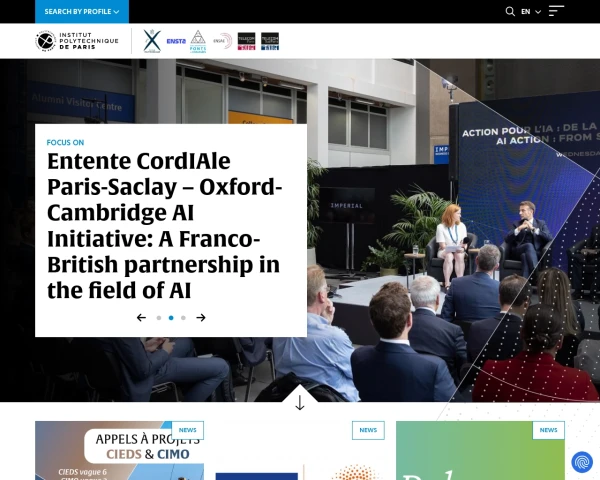Open the Appels à Projets CIEDS & CIMO card
Screen dimensions: 600x480
(119, 451)
